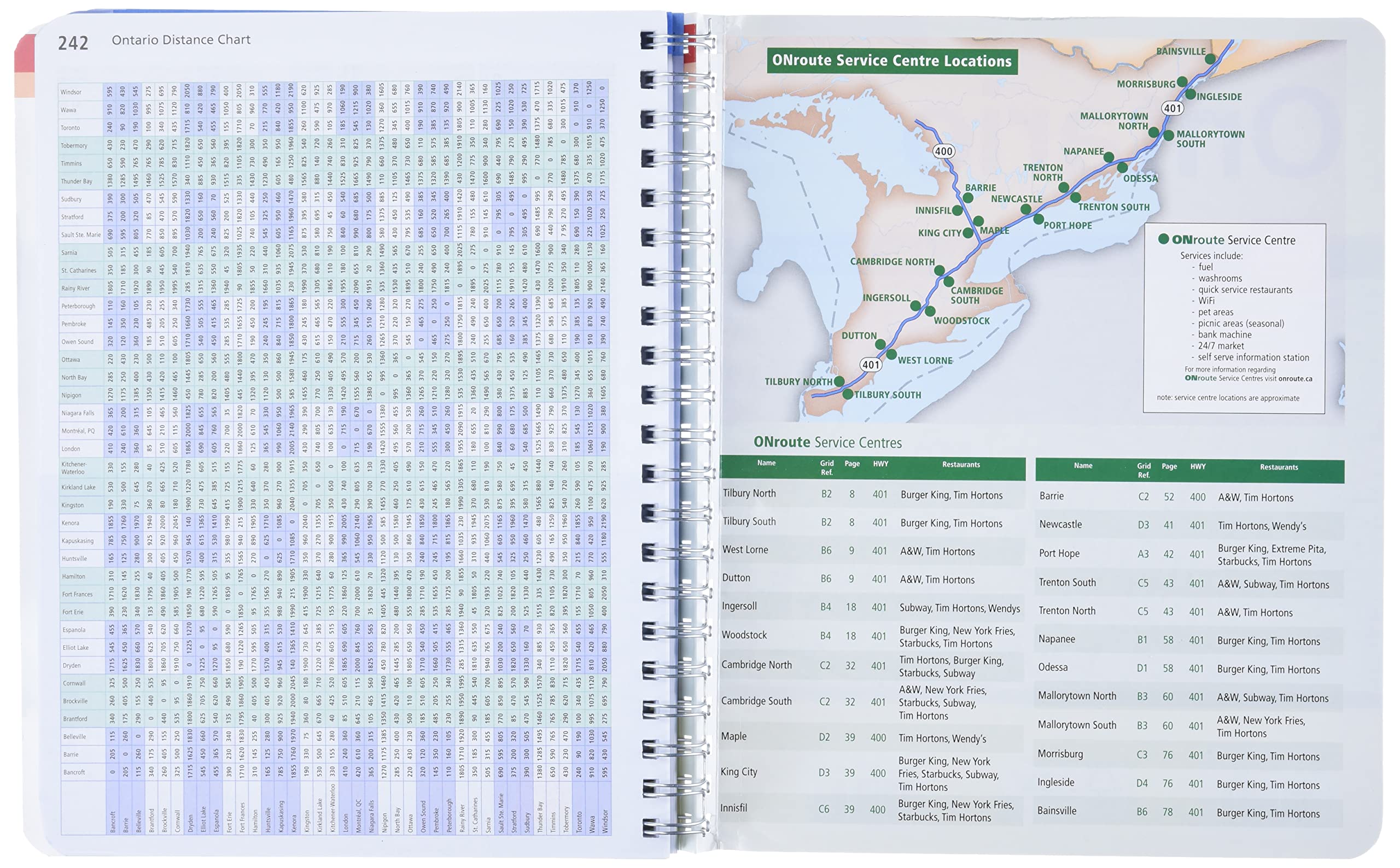
Task: Click the Restaurants header in left table
Action: 961,465
